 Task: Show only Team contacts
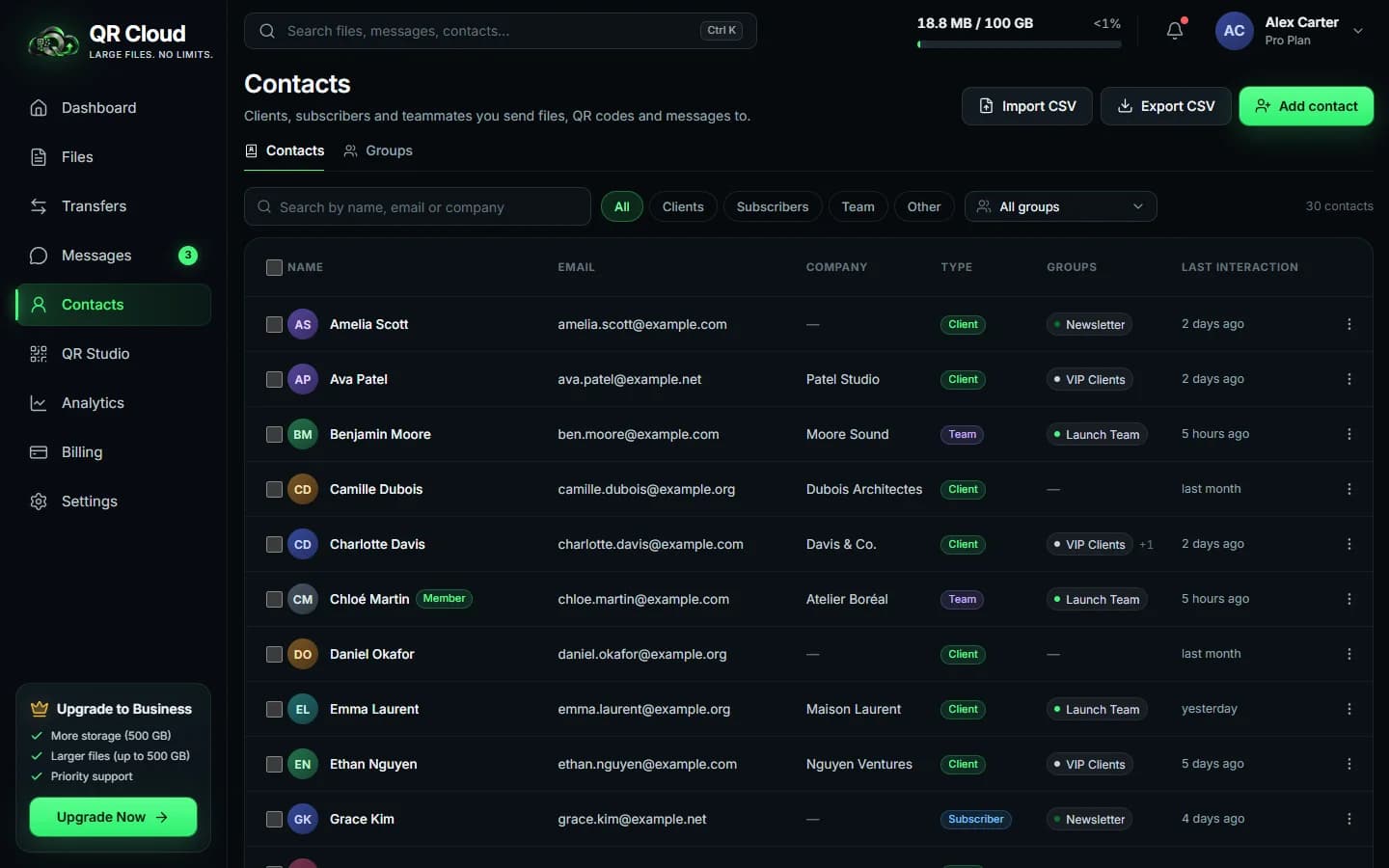858,206
